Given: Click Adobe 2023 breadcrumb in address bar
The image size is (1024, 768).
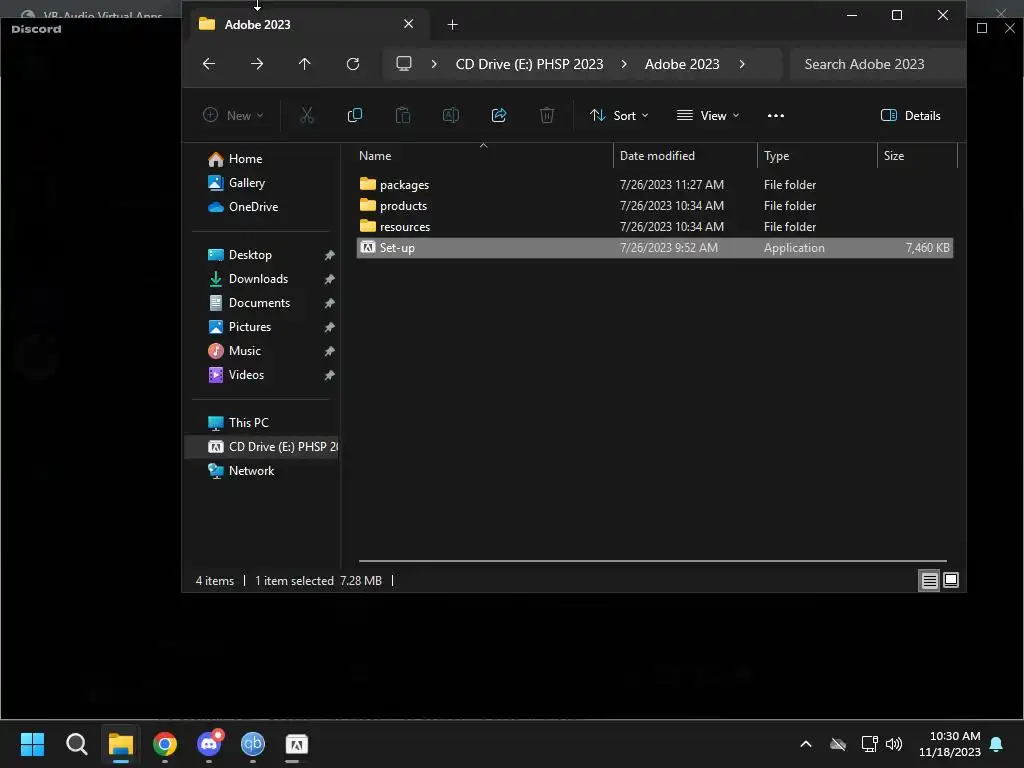Looking at the screenshot, I should [x=682, y=64].
